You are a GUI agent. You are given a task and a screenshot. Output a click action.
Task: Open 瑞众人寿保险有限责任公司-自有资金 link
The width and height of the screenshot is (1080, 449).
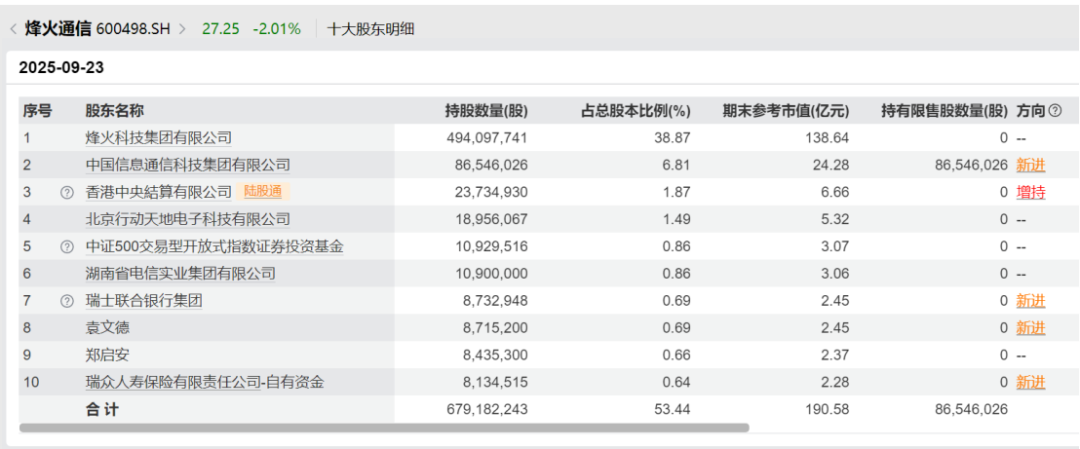point(204,383)
